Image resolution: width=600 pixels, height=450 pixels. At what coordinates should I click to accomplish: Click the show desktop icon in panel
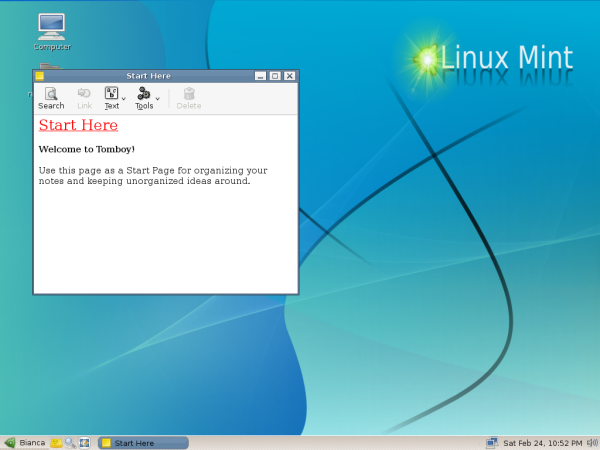point(85,442)
